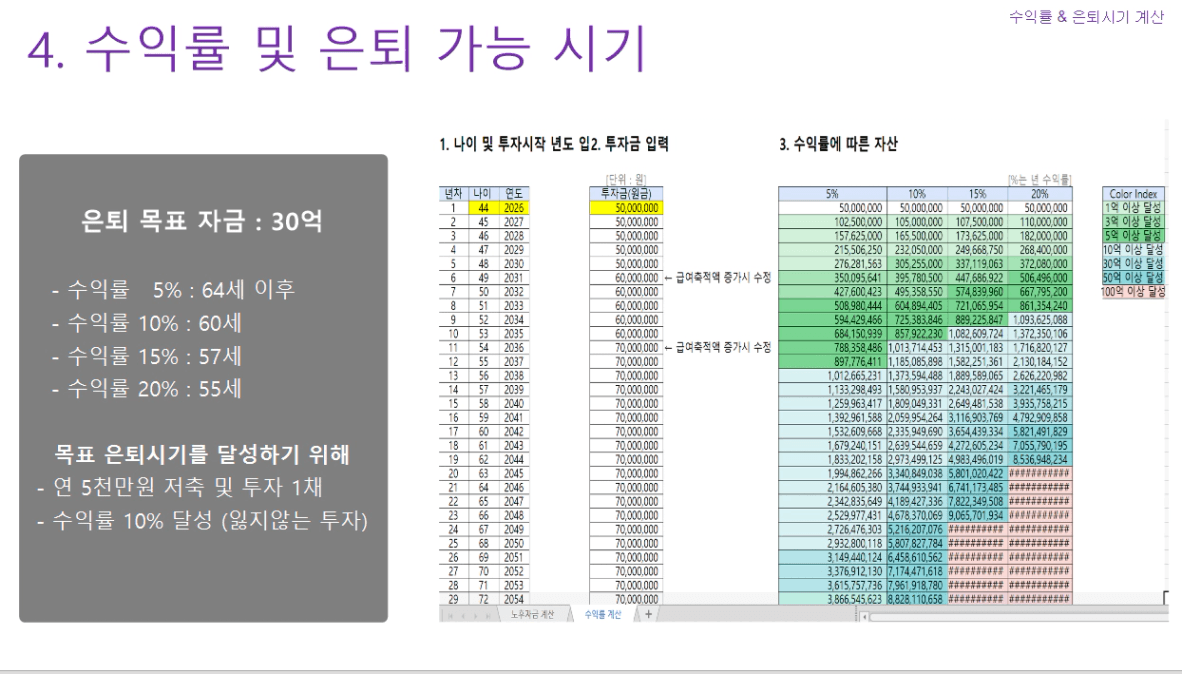This screenshot has height=674, width=1182.
Task: Select the 10% cell 1,013,714,453
Action: tap(917, 348)
